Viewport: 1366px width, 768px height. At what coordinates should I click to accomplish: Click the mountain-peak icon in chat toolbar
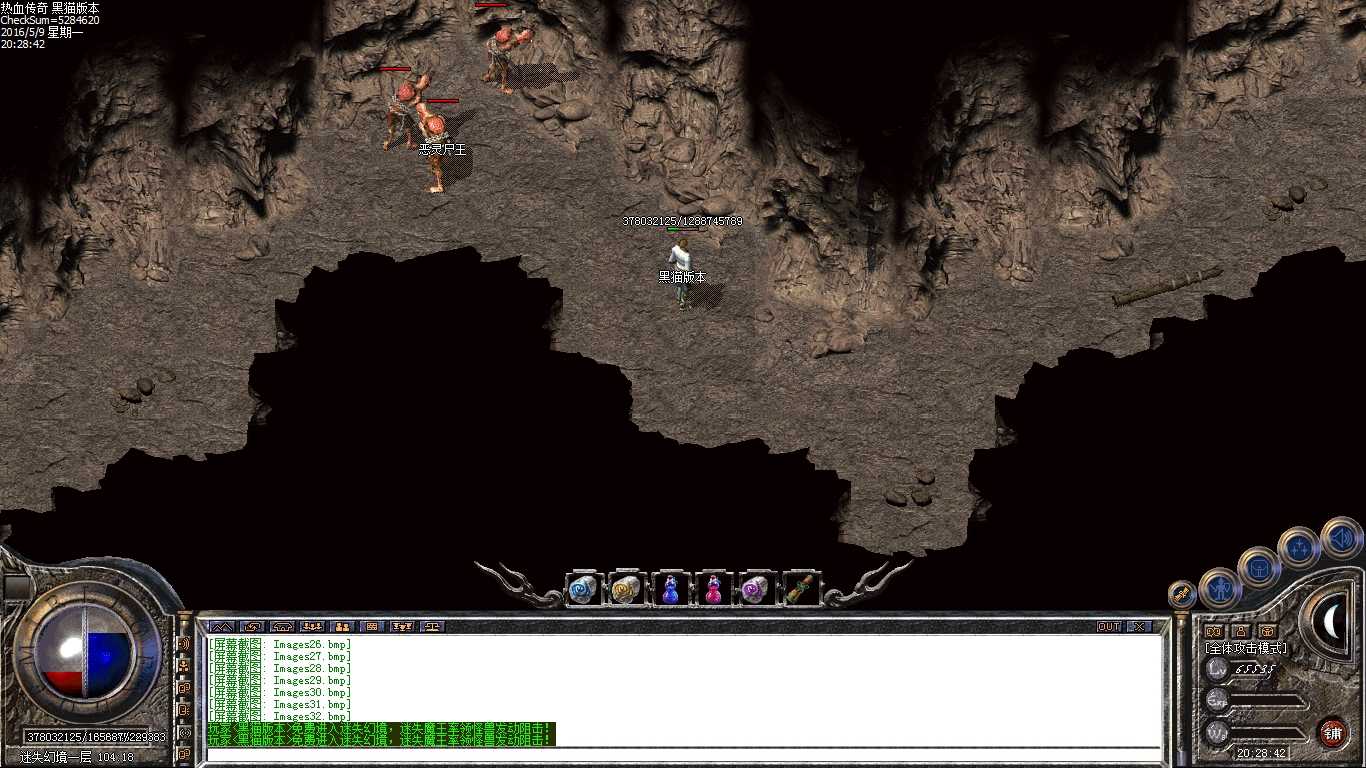[x=222, y=626]
